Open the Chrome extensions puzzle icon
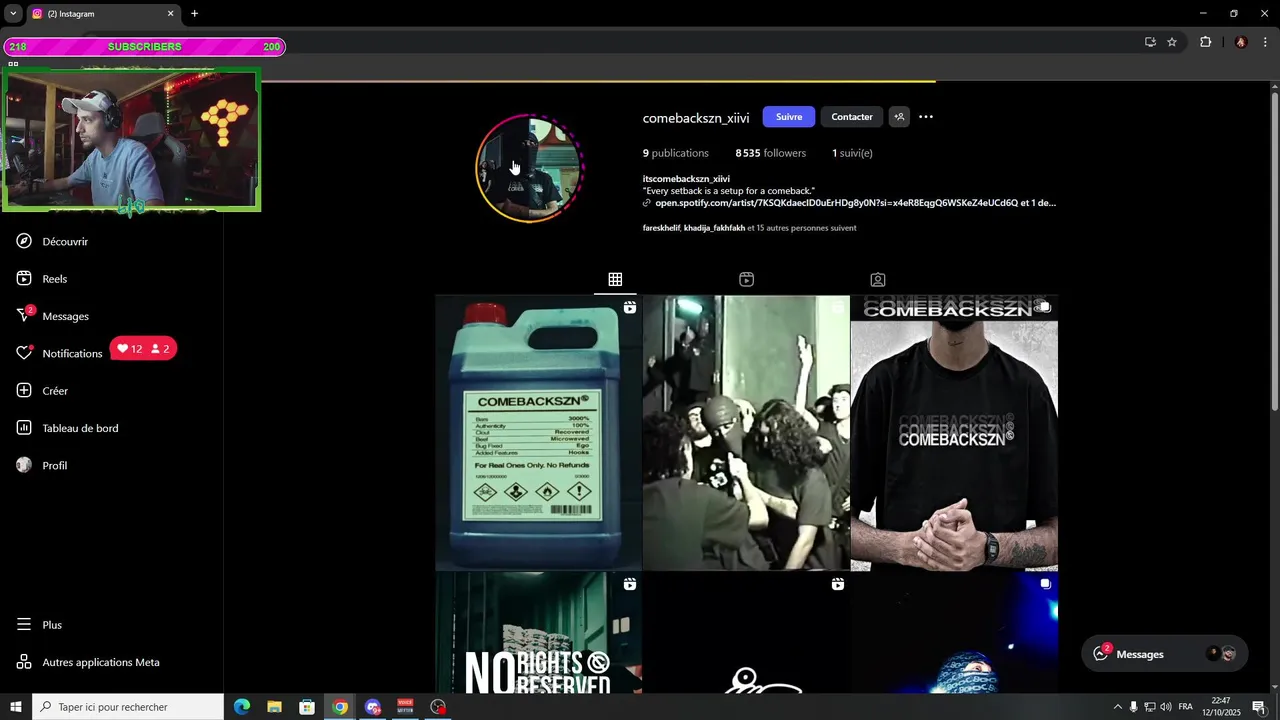 click(1205, 42)
